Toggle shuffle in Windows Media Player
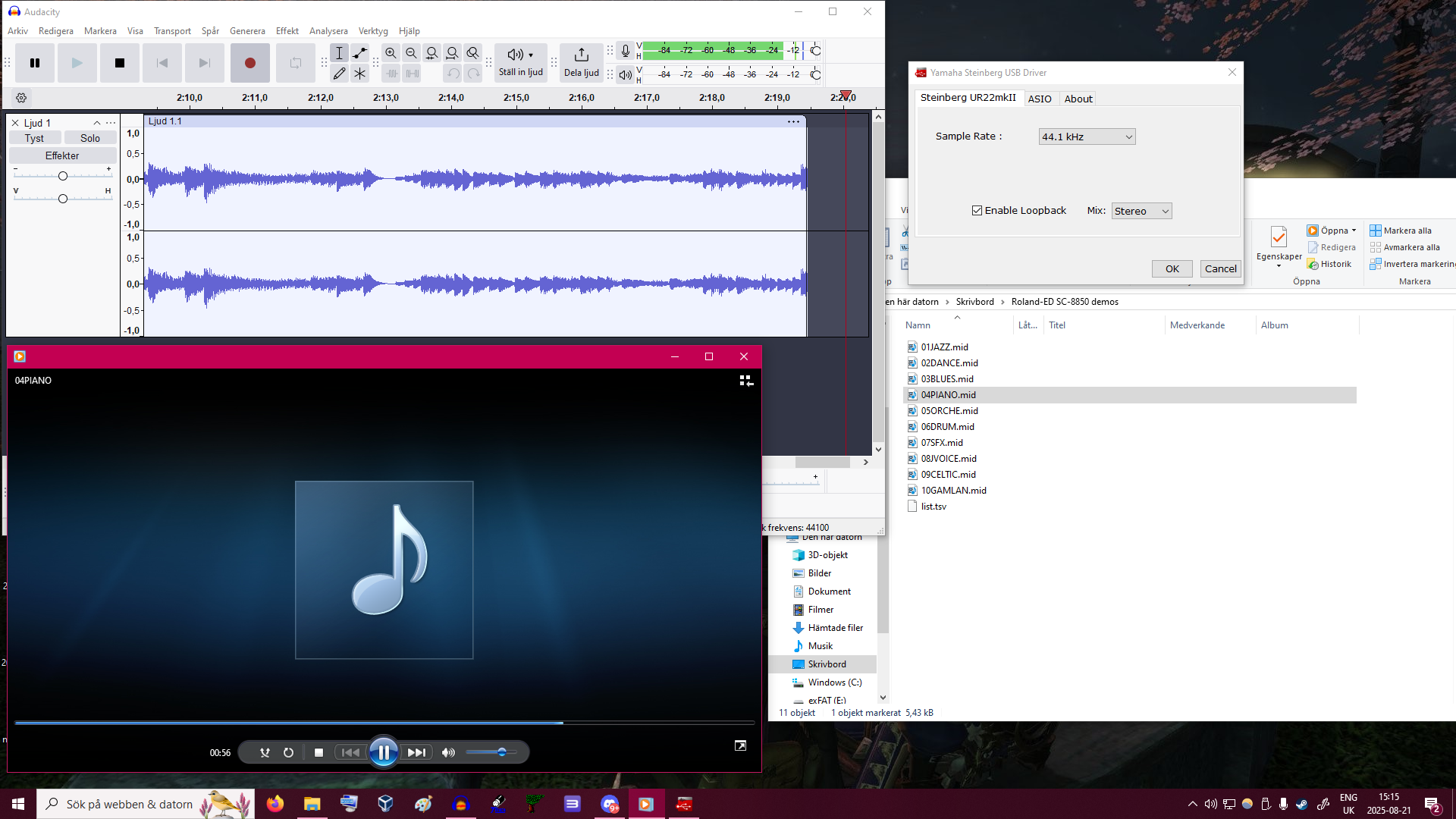 265,752
